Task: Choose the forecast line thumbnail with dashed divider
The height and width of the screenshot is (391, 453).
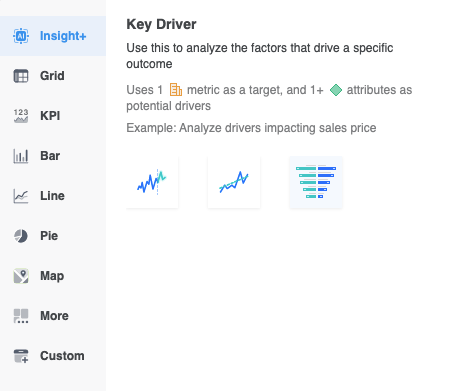Action: tap(152, 182)
